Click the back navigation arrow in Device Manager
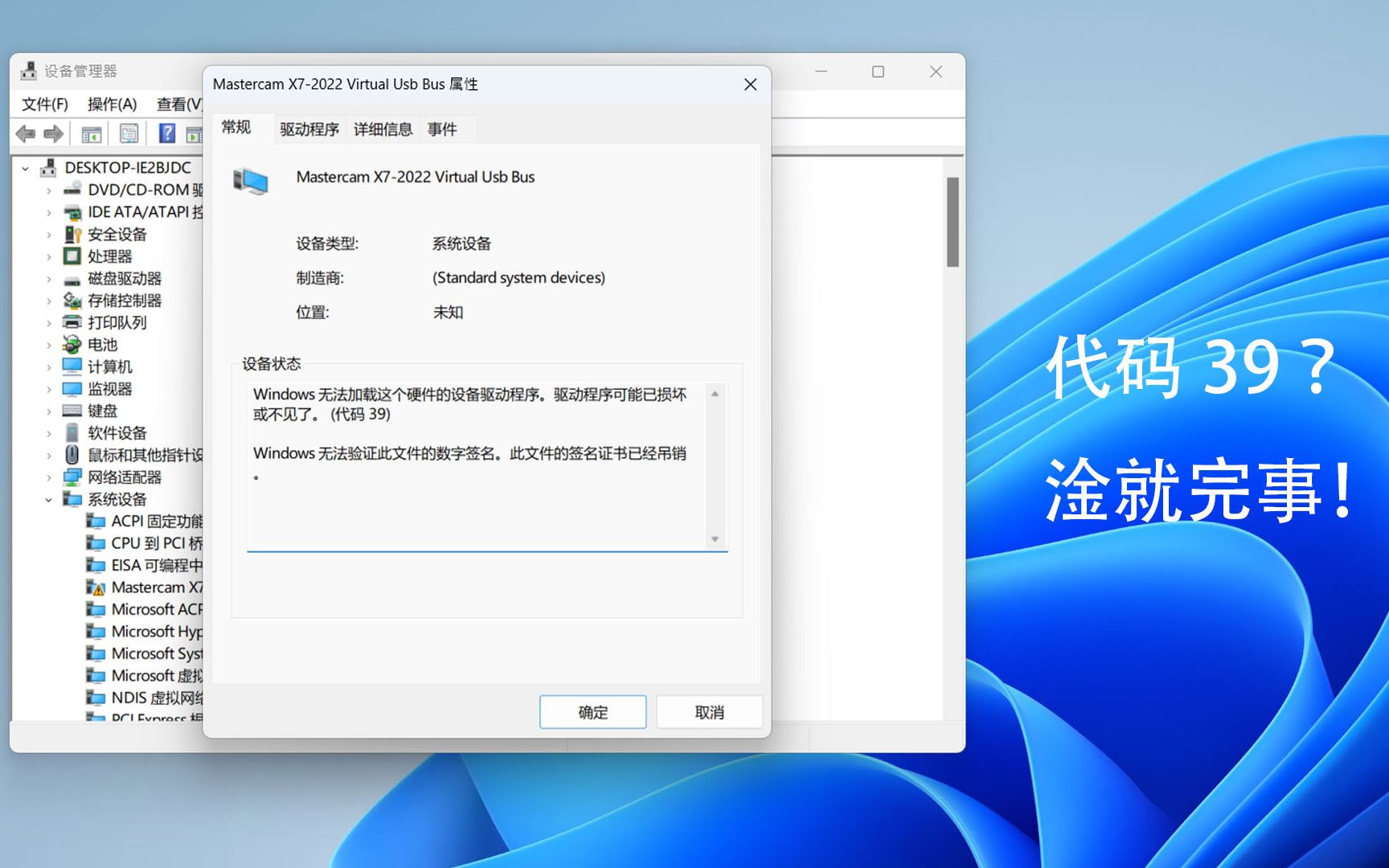1389x868 pixels. tap(24, 133)
